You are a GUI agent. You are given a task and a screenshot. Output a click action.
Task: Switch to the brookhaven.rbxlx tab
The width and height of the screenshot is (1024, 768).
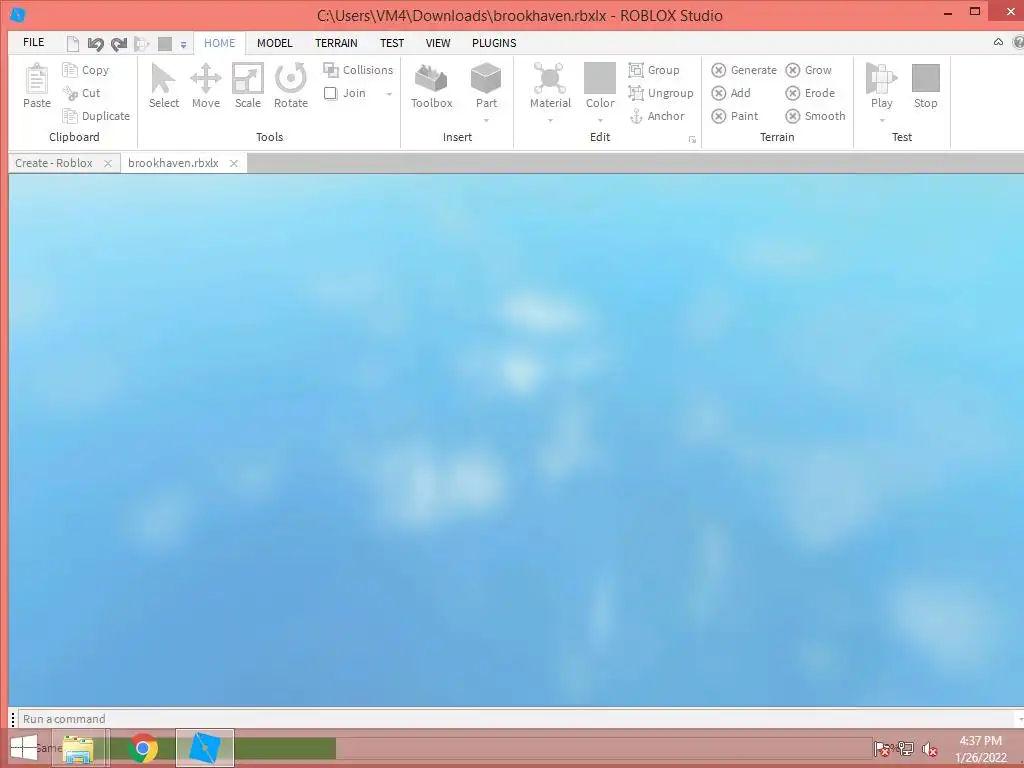[173, 163]
